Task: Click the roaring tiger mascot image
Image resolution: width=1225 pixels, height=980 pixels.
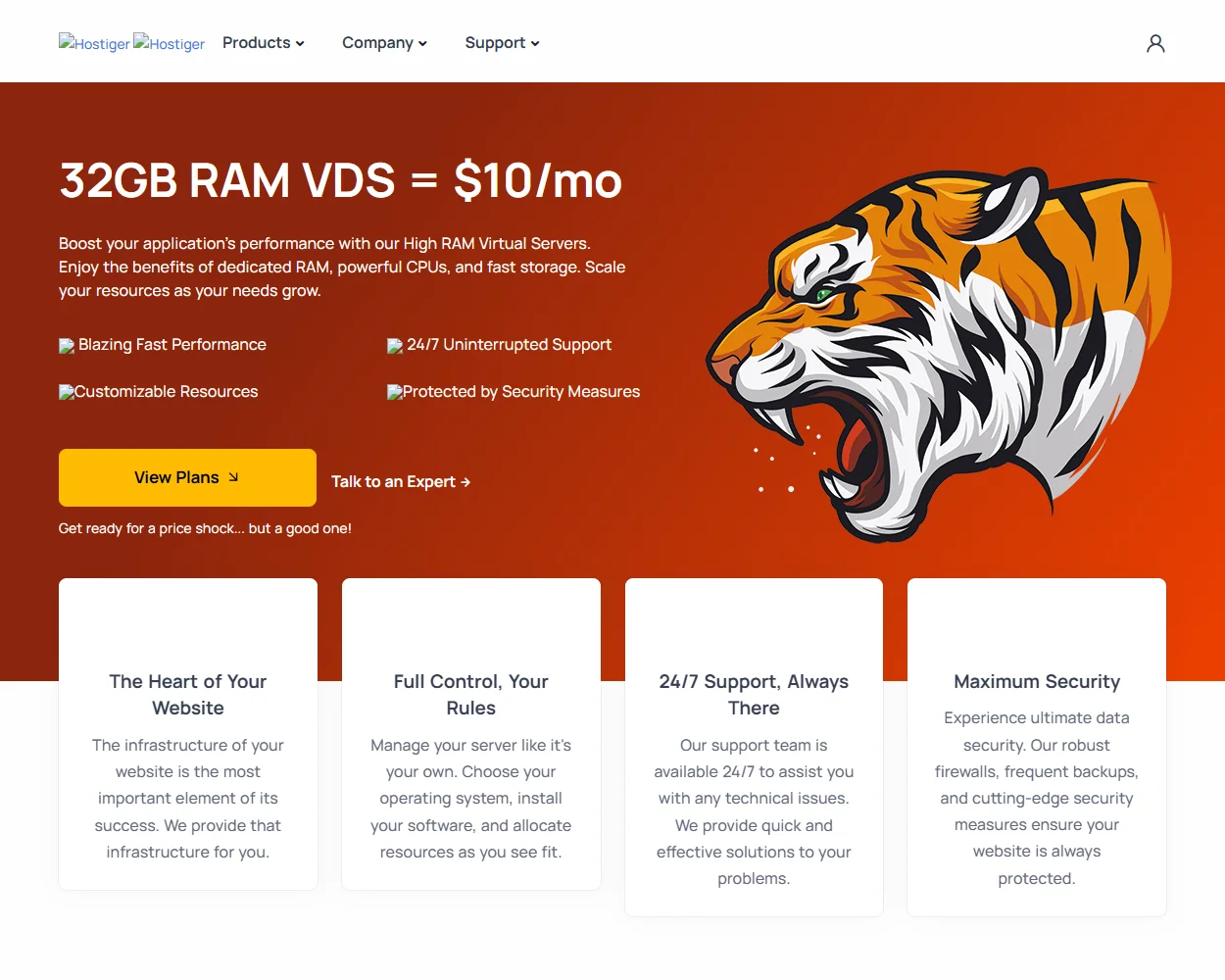Action: pos(939,353)
